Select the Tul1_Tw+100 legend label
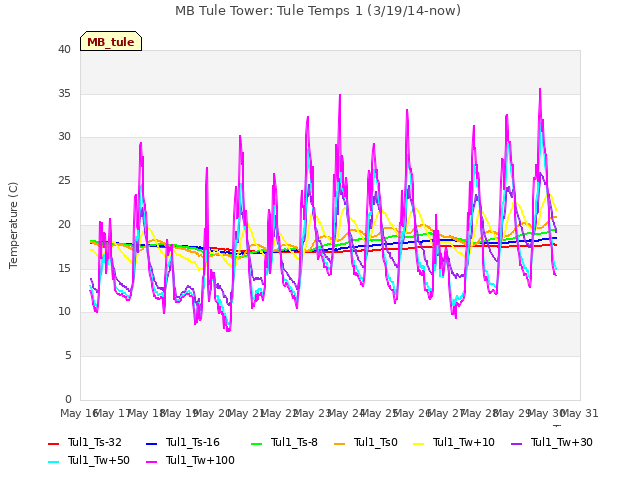 point(200,460)
